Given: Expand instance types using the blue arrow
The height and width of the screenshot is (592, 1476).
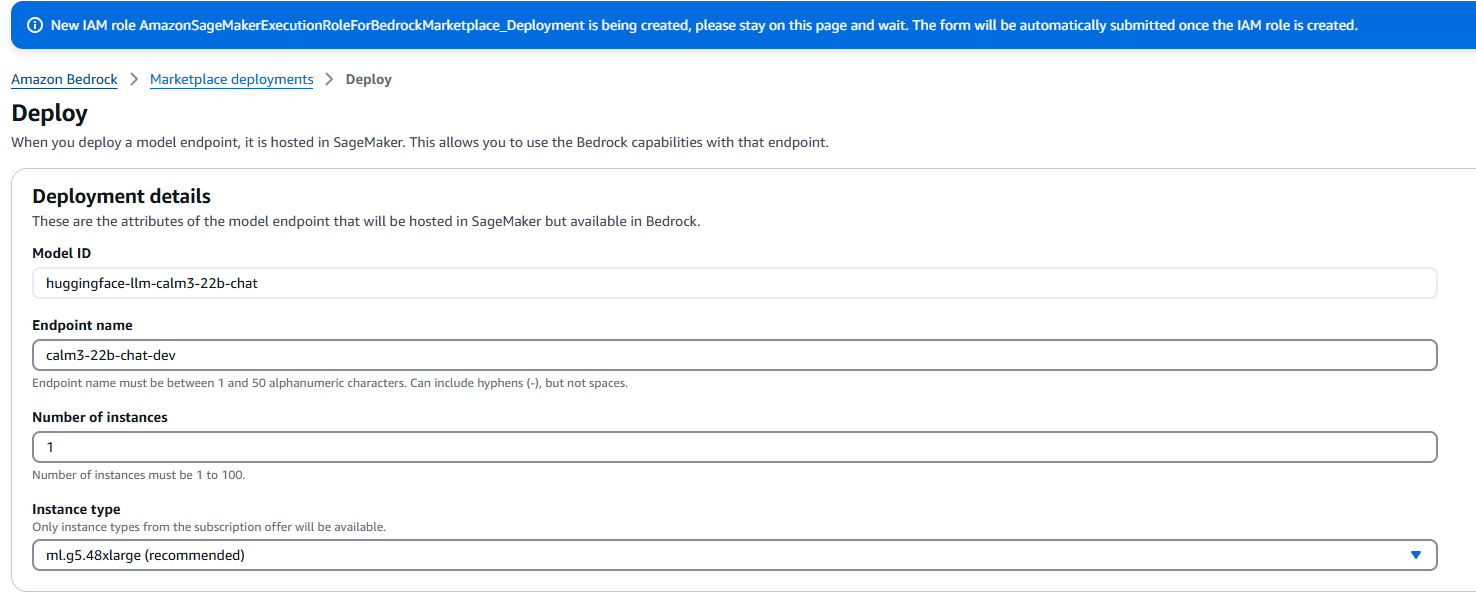Looking at the screenshot, I should pyautogui.click(x=1415, y=555).
